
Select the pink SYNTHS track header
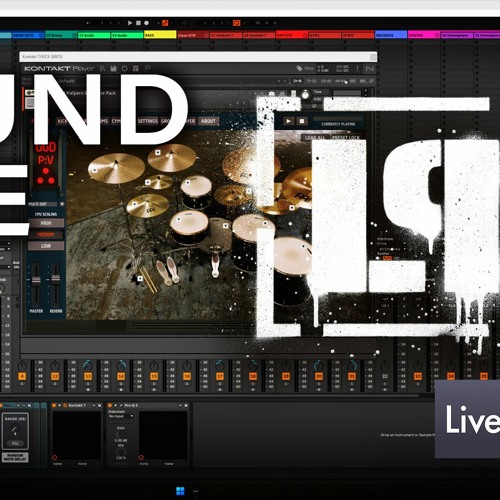(x=424, y=35)
